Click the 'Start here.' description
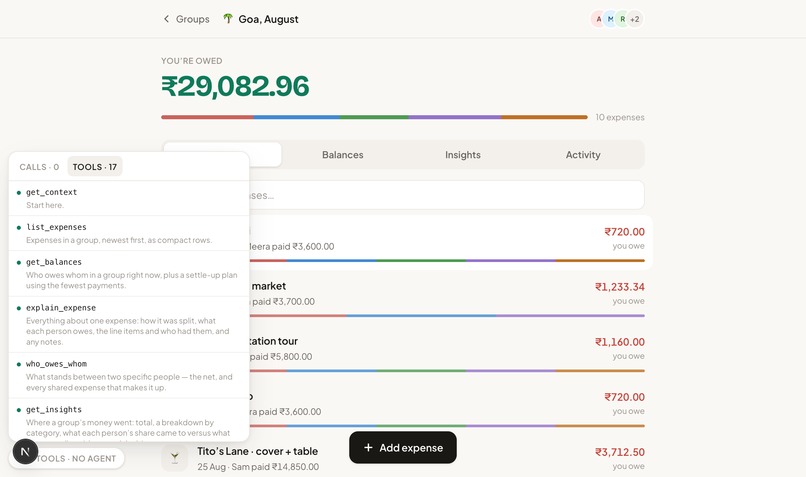The image size is (806, 477). [45, 205]
